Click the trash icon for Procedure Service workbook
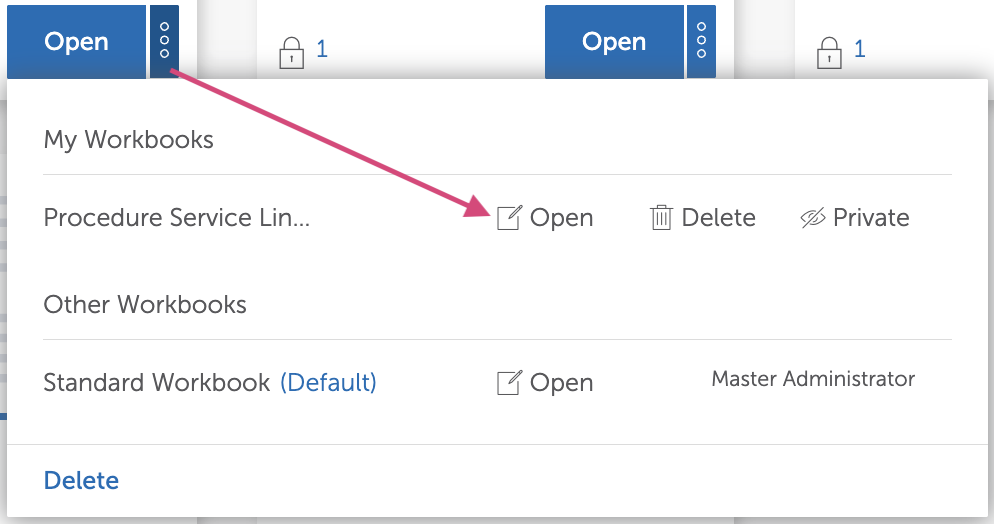The image size is (994, 524). [x=661, y=218]
